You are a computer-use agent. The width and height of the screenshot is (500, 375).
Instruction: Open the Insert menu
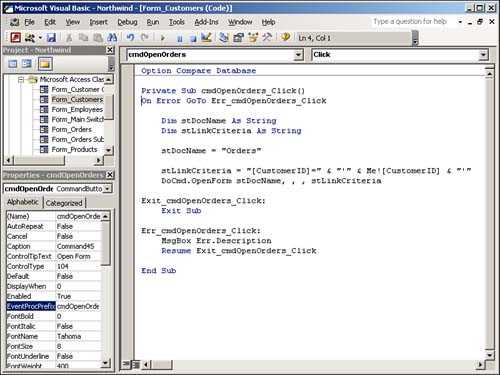98,22
